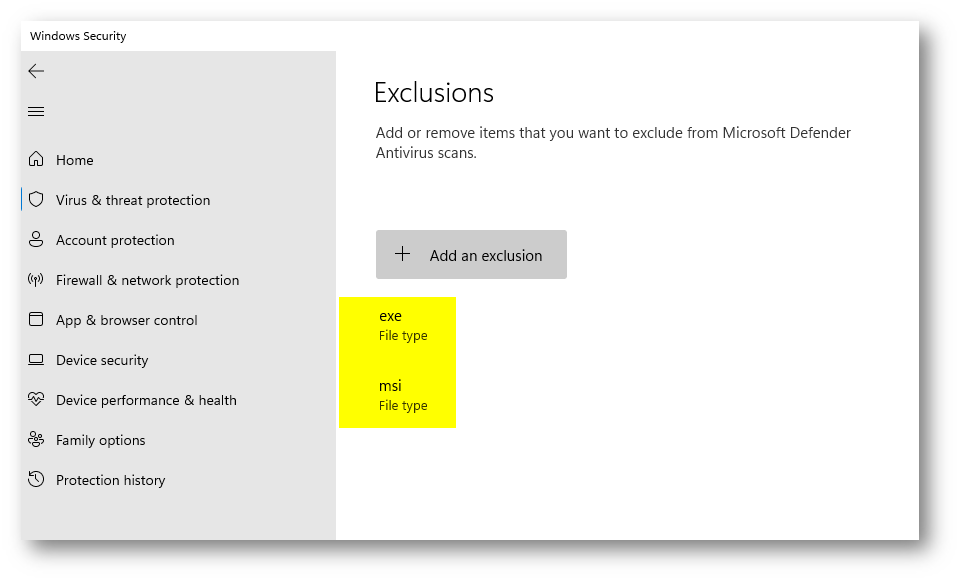Click the clock icon for Protection history
961x582 pixels.
pyautogui.click(x=36, y=479)
